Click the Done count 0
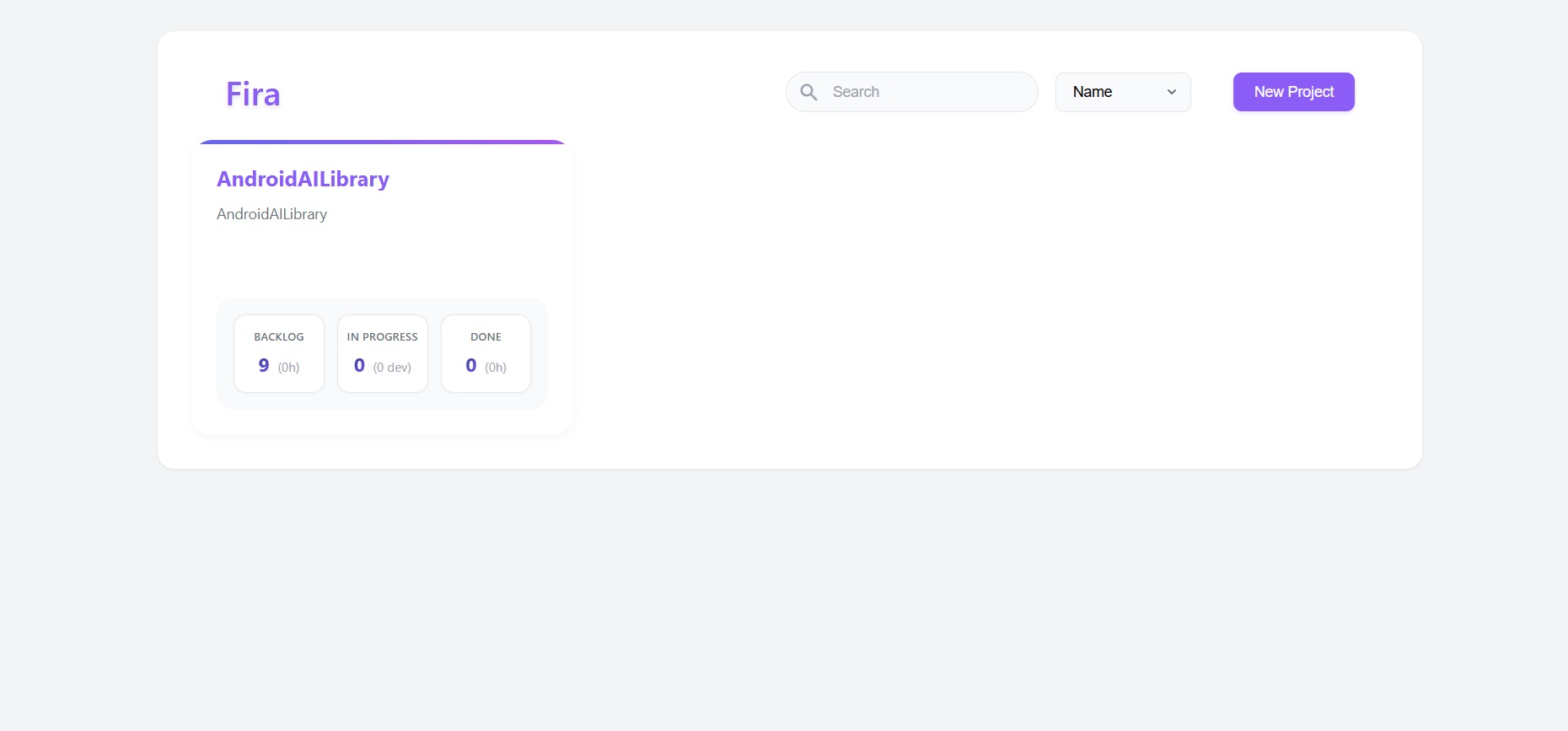This screenshot has width=1568, height=731. coord(471,365)
